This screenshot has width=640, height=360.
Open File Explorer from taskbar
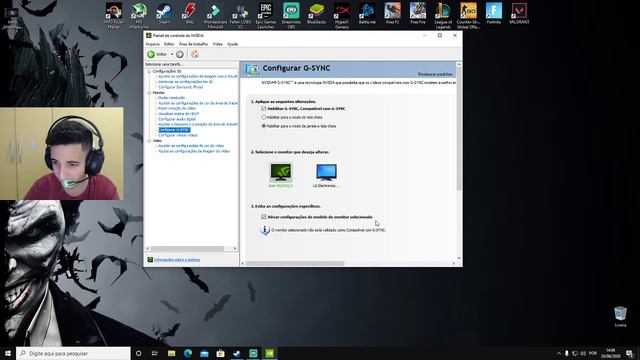pos(171,353)
